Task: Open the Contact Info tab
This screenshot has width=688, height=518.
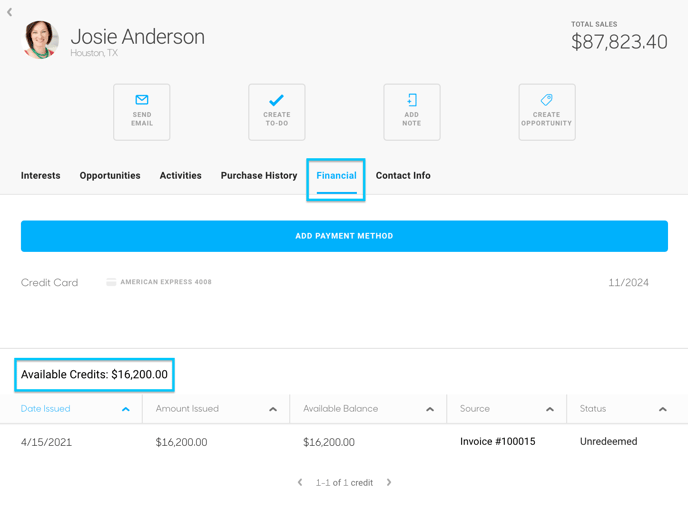Action: [403, 175]
